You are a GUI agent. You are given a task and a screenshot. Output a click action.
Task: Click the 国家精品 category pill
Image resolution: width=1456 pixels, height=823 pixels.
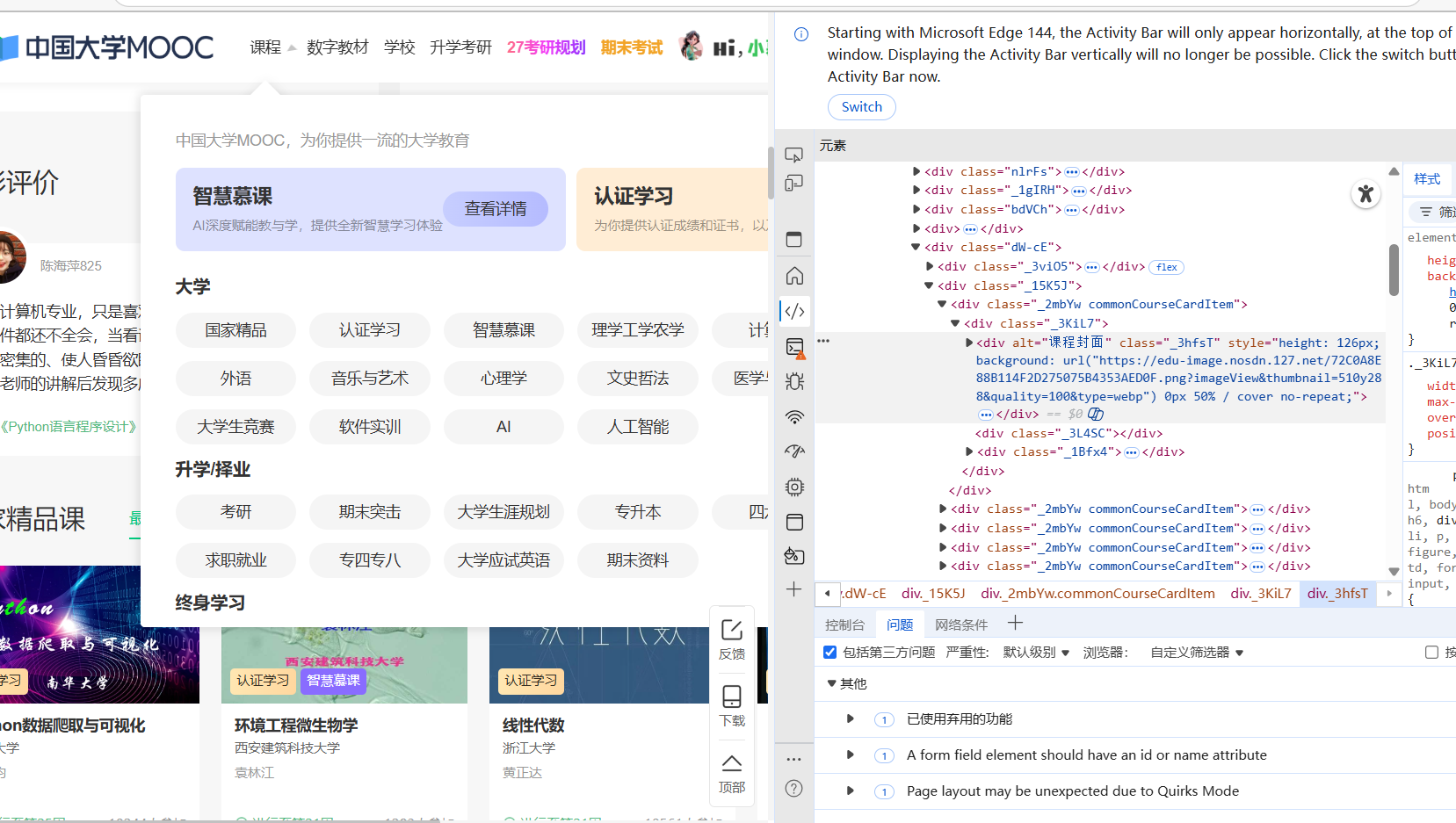click(x=236, y=330)
